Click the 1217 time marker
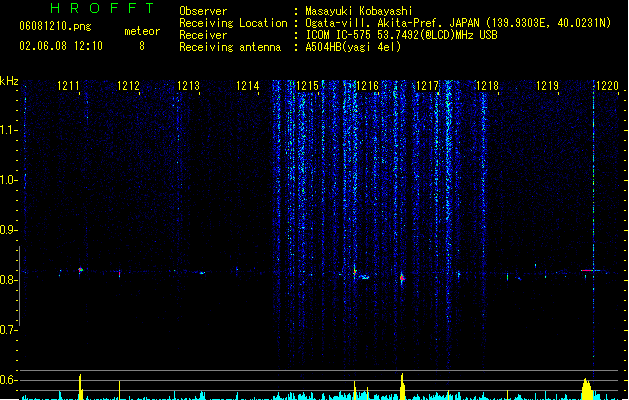This screenshot has width=629, height=400. (427, 86)
